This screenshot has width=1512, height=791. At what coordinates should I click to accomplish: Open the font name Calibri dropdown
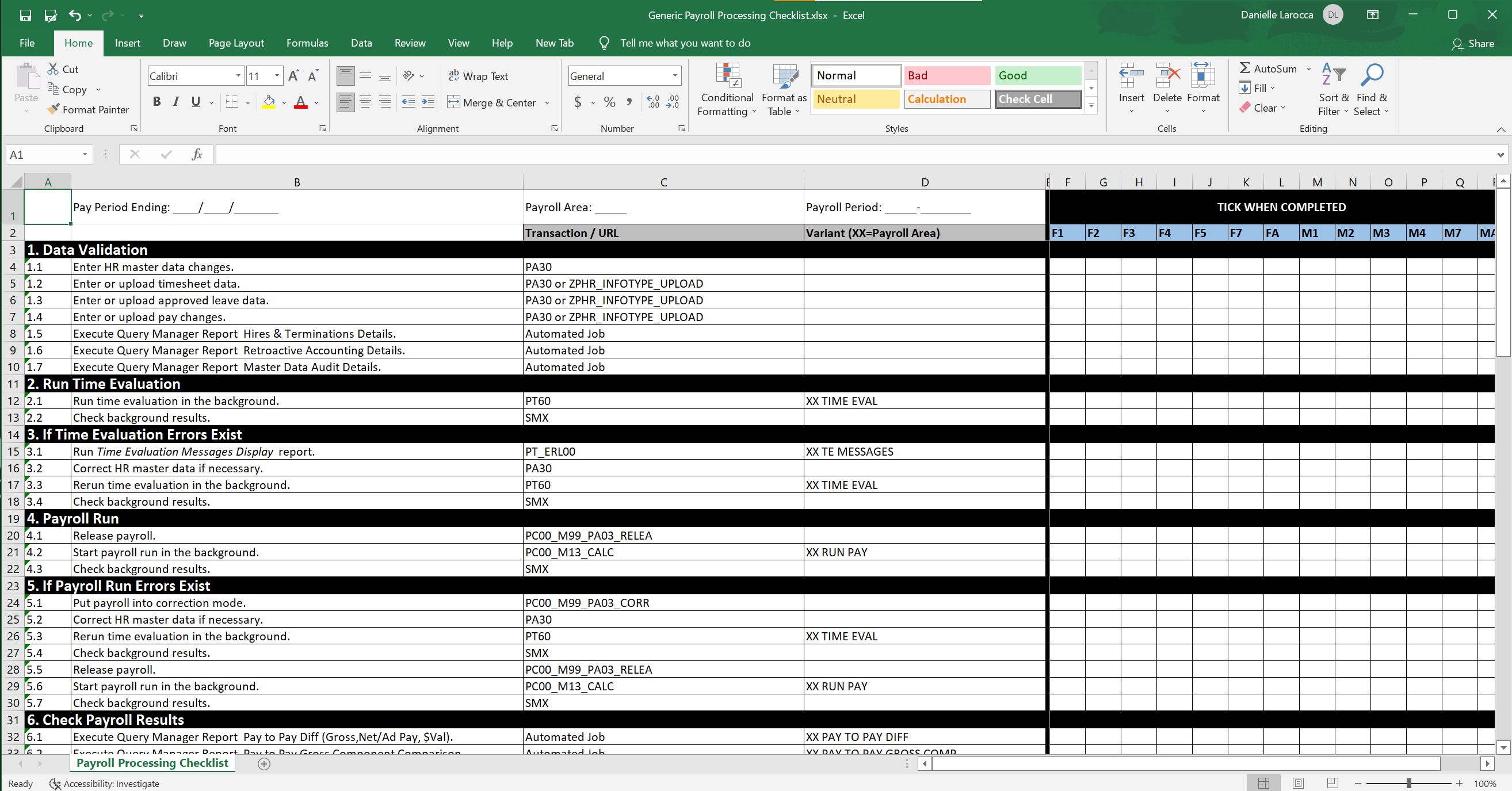pos(238,76)
